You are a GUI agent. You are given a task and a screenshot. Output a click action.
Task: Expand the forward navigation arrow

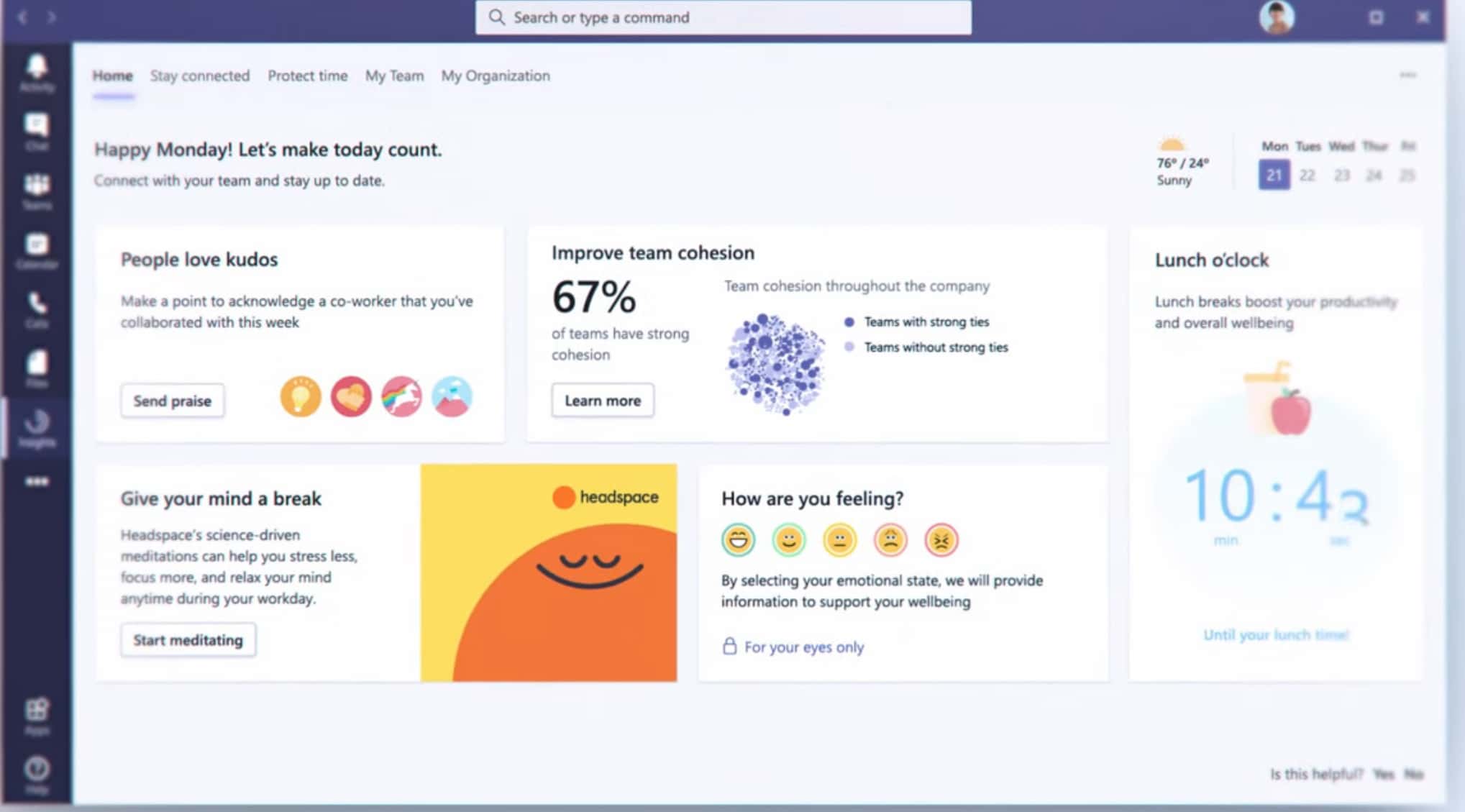coord(50,16)
